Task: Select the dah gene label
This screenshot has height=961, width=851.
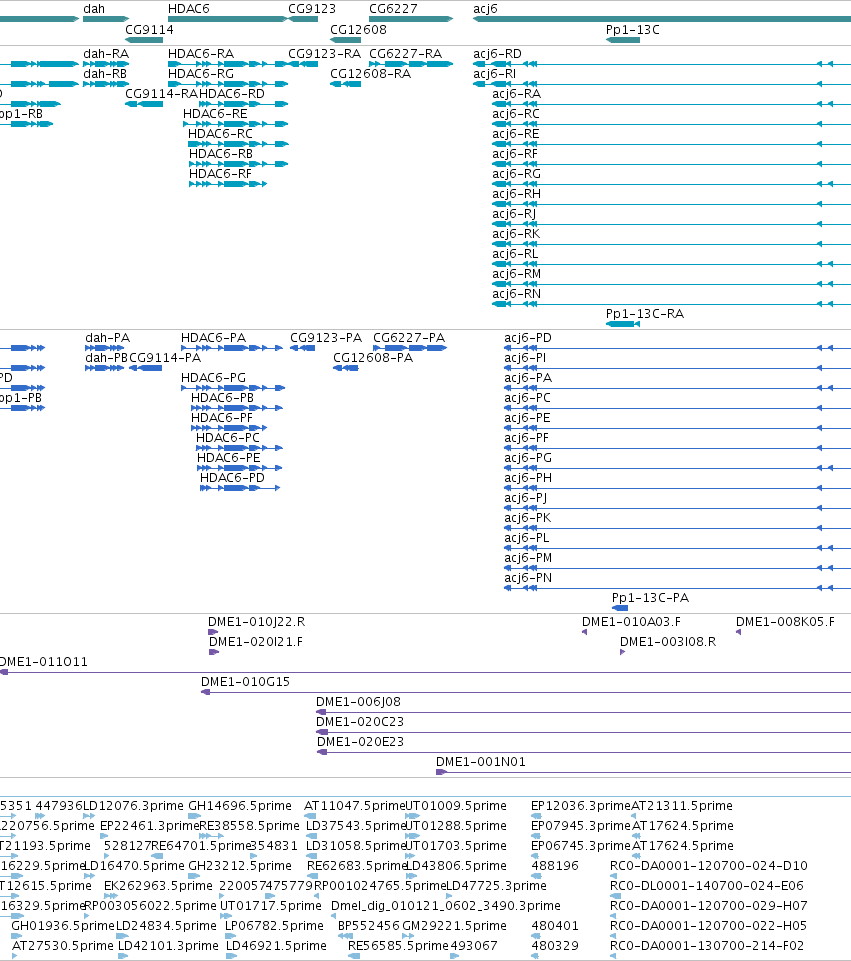Action: point(94,9)
